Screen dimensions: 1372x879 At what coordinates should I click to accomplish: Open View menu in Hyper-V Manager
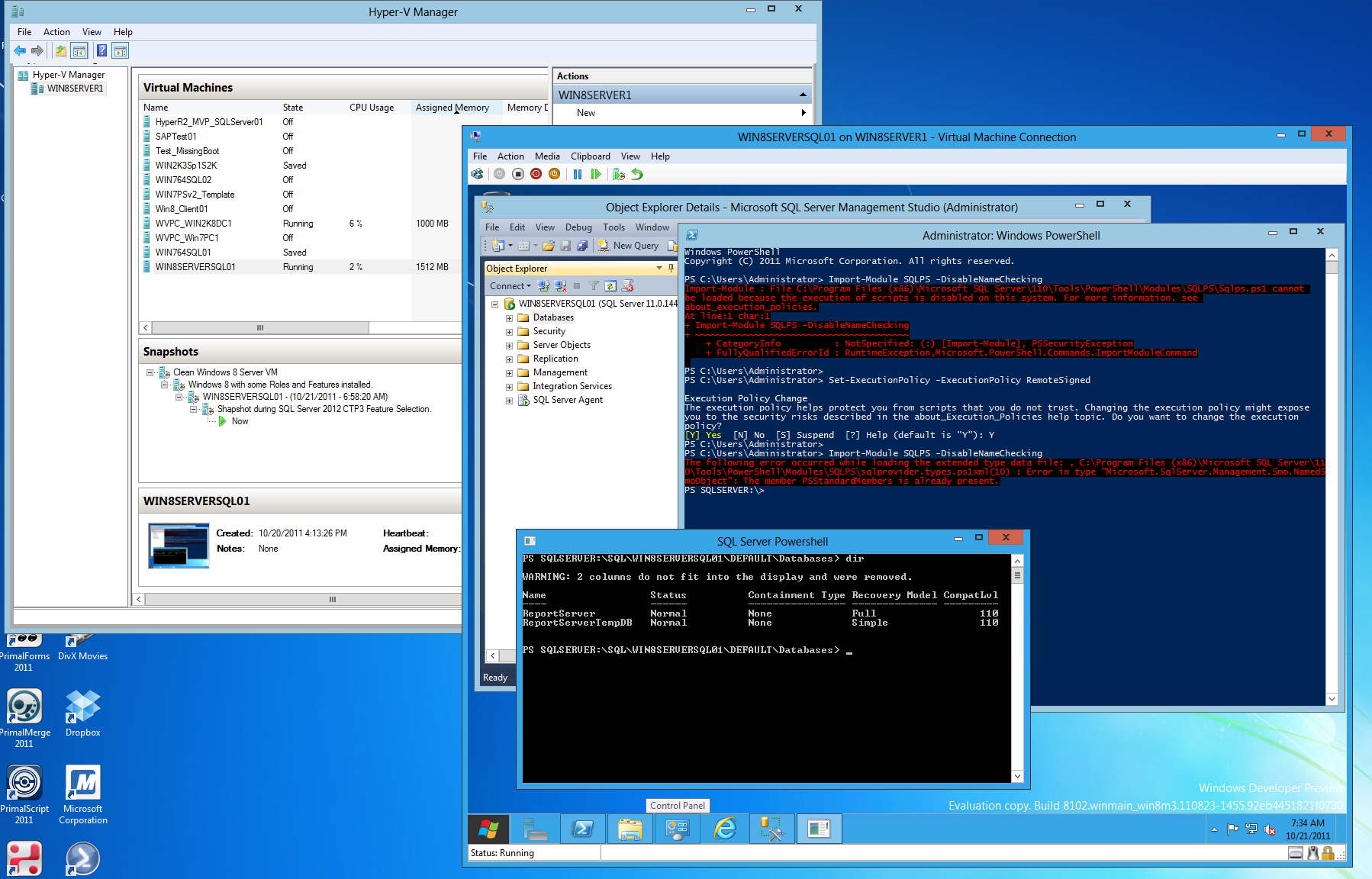click(92, 32)
